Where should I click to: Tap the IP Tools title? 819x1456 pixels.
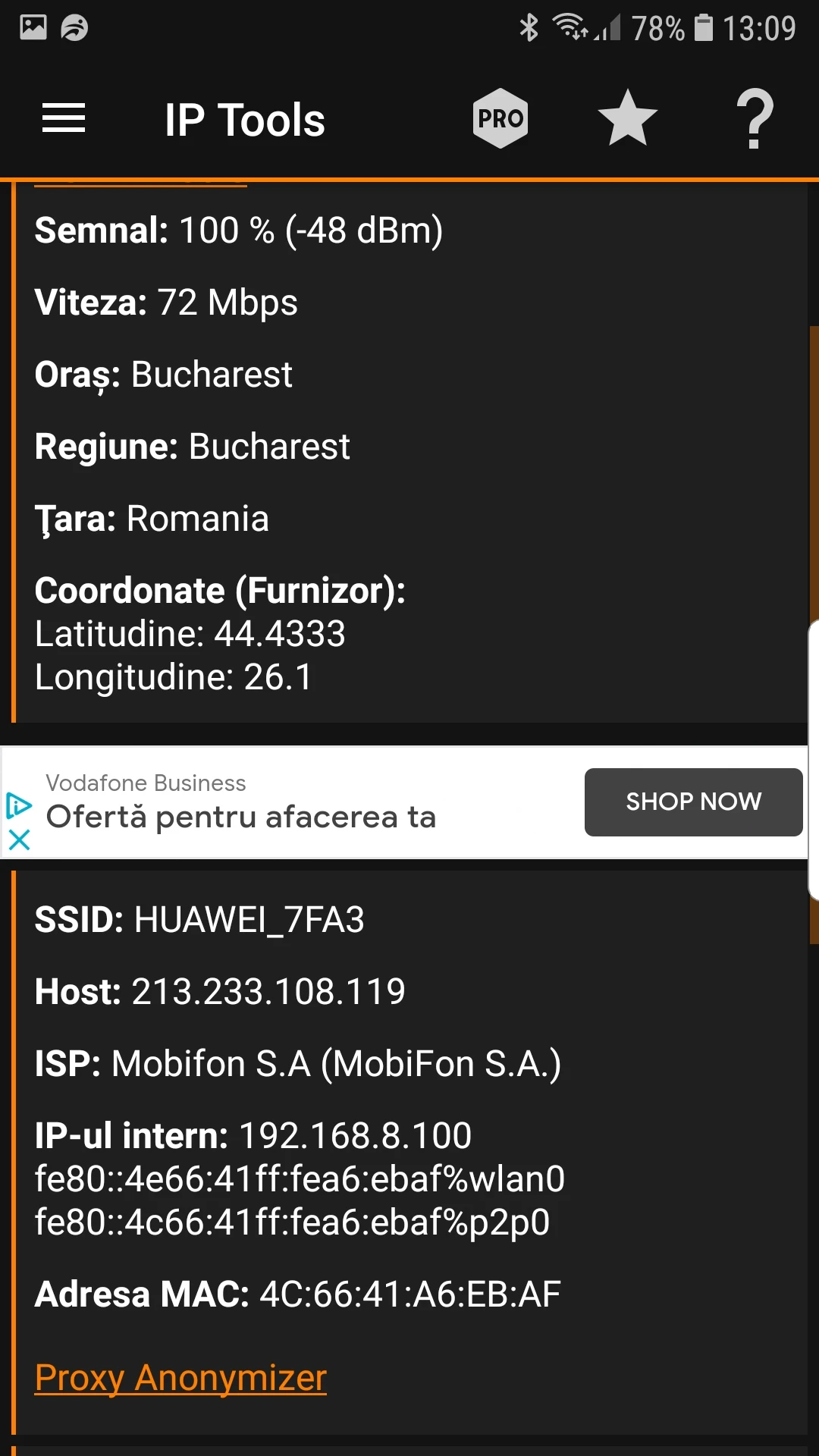[x=245, y=120]
